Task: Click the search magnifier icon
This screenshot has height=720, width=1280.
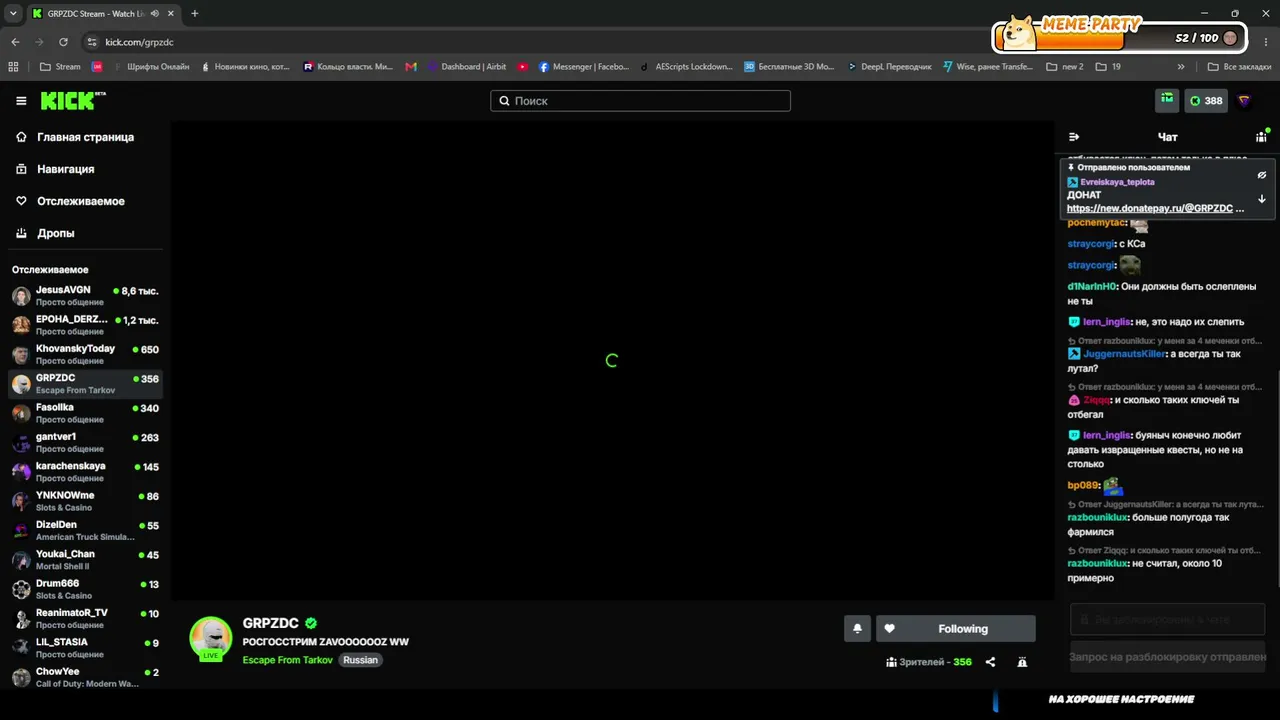Action: (504, 101)
